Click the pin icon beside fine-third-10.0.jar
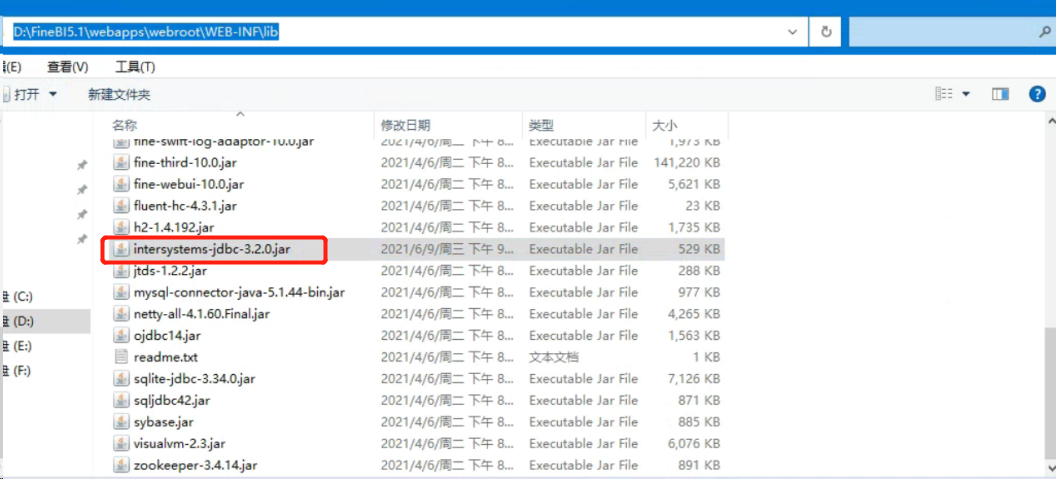This screenshot has height=479, width=1056. pyautogui.click(x=82, y=165)
